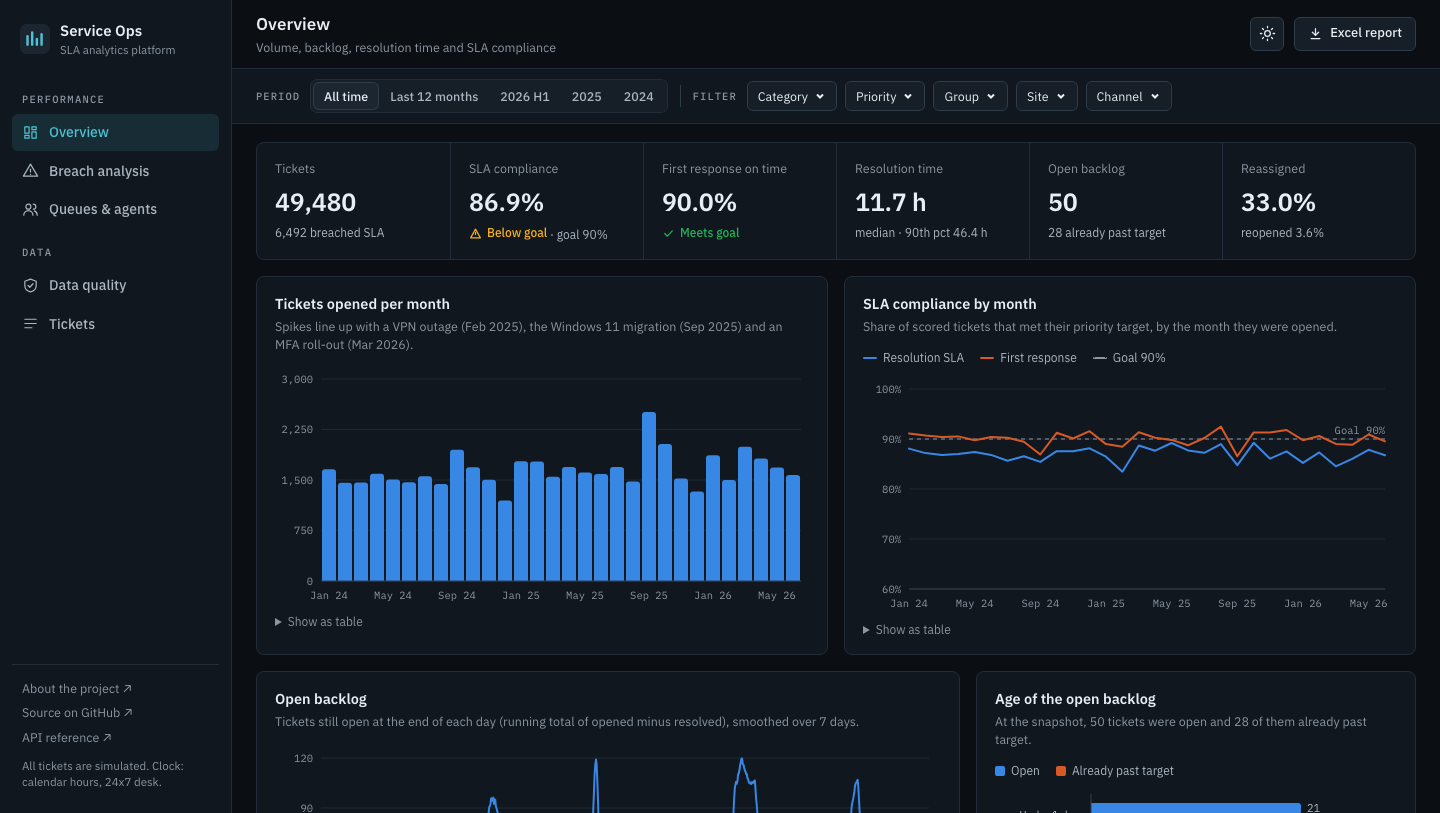Viewport: 1440px width, 813px height.
Task: Open the Tickets page from sidebar
Action: pos(115,324)
